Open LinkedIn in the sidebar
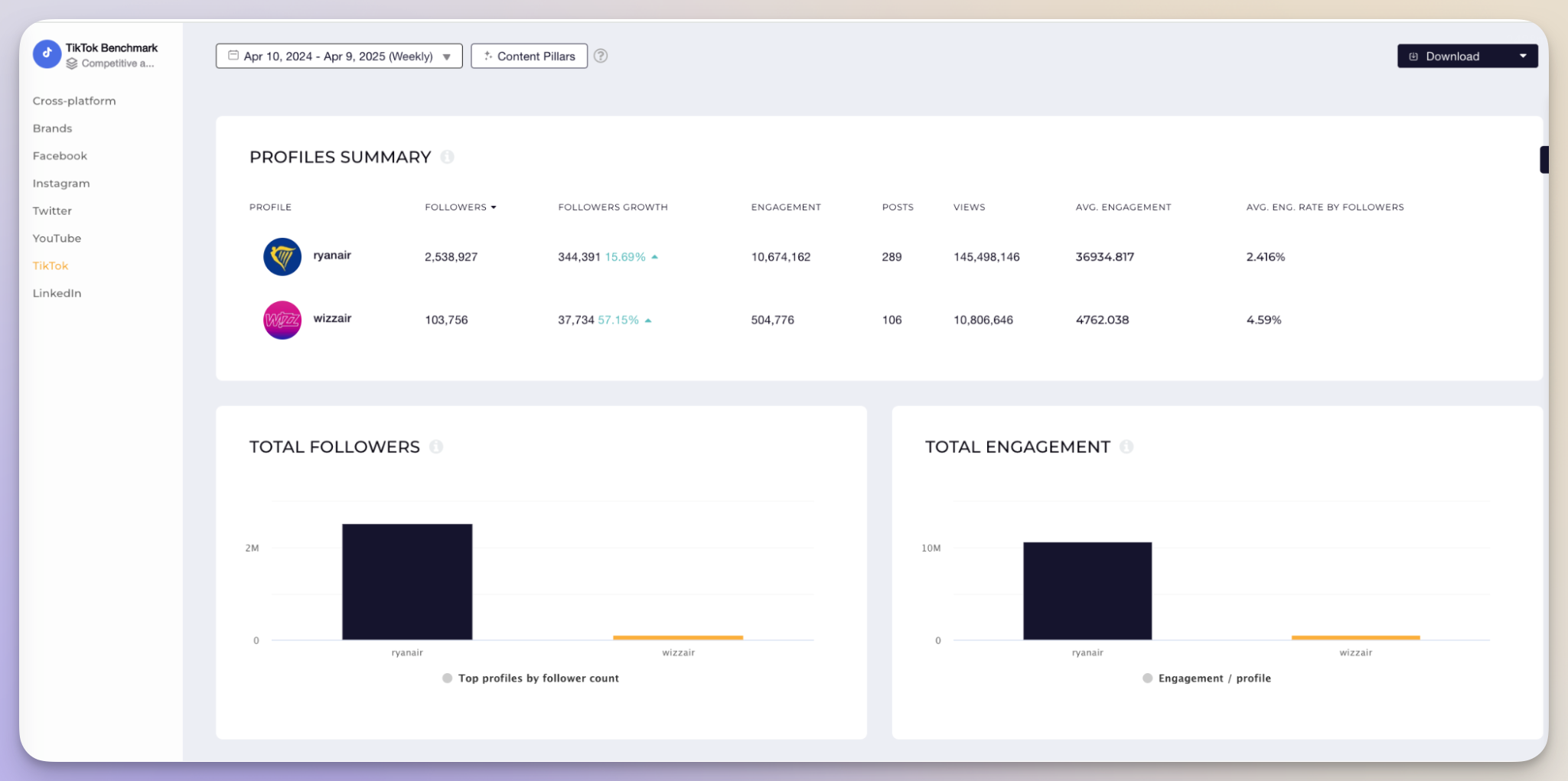Viewport: 1568px width, 781px height. click(x=57, y=294)
